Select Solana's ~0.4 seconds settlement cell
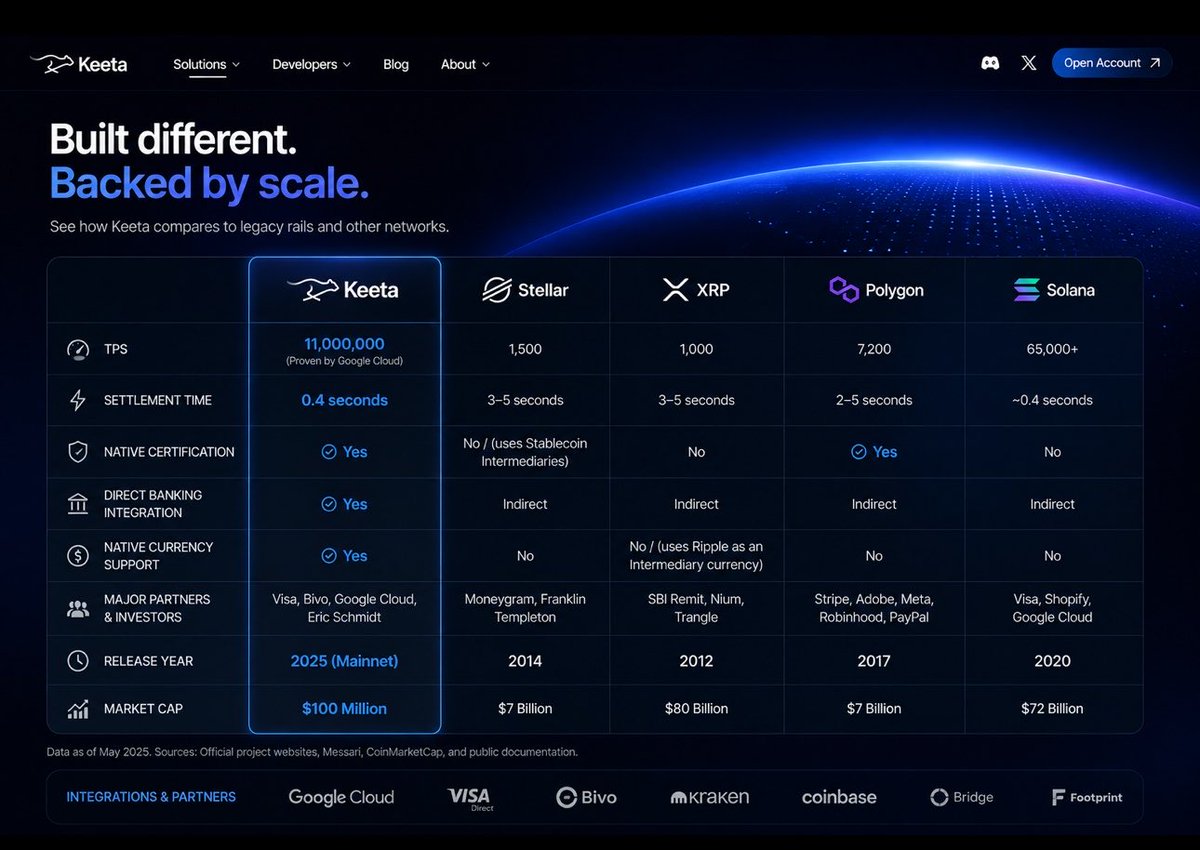The width and height of the screenshot is (1200, 850). [1052, 400]
